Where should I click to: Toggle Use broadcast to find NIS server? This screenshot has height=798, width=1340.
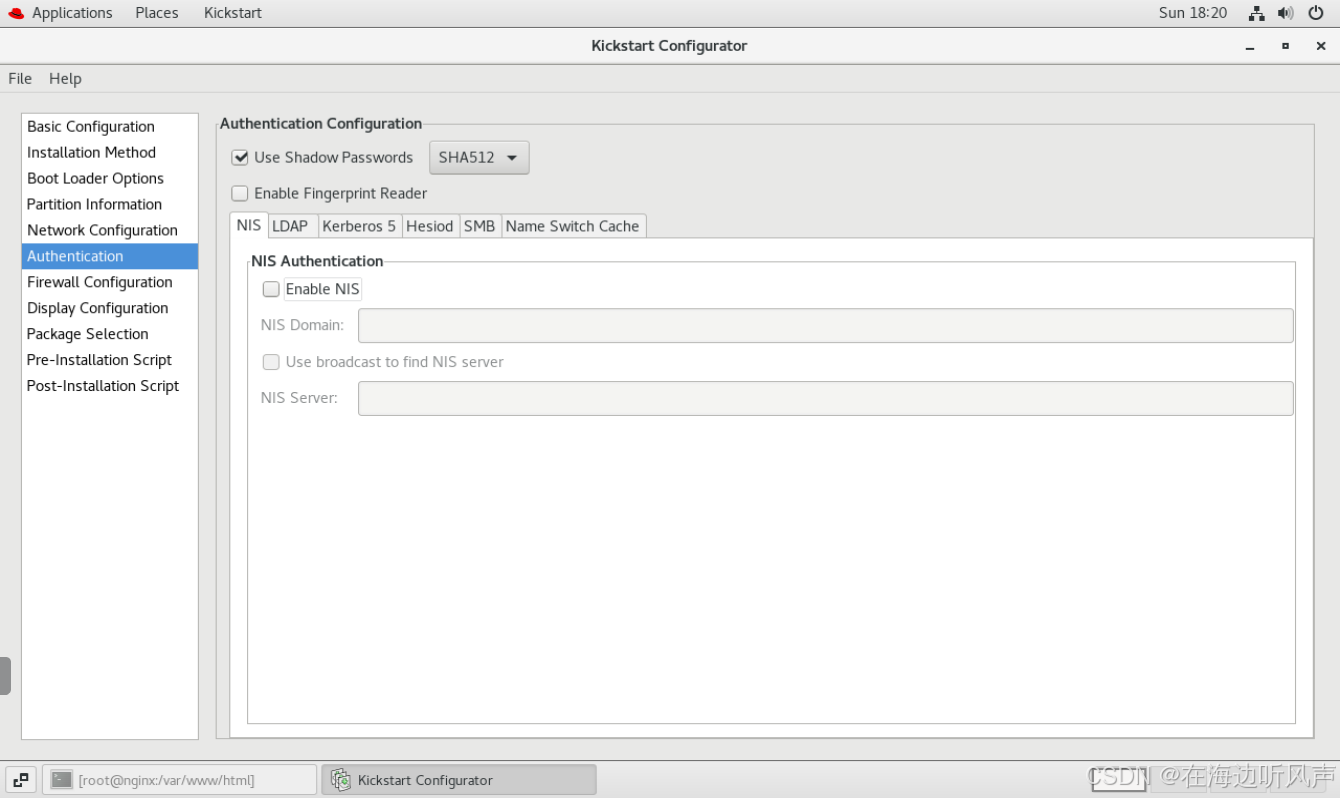point(271,362)
